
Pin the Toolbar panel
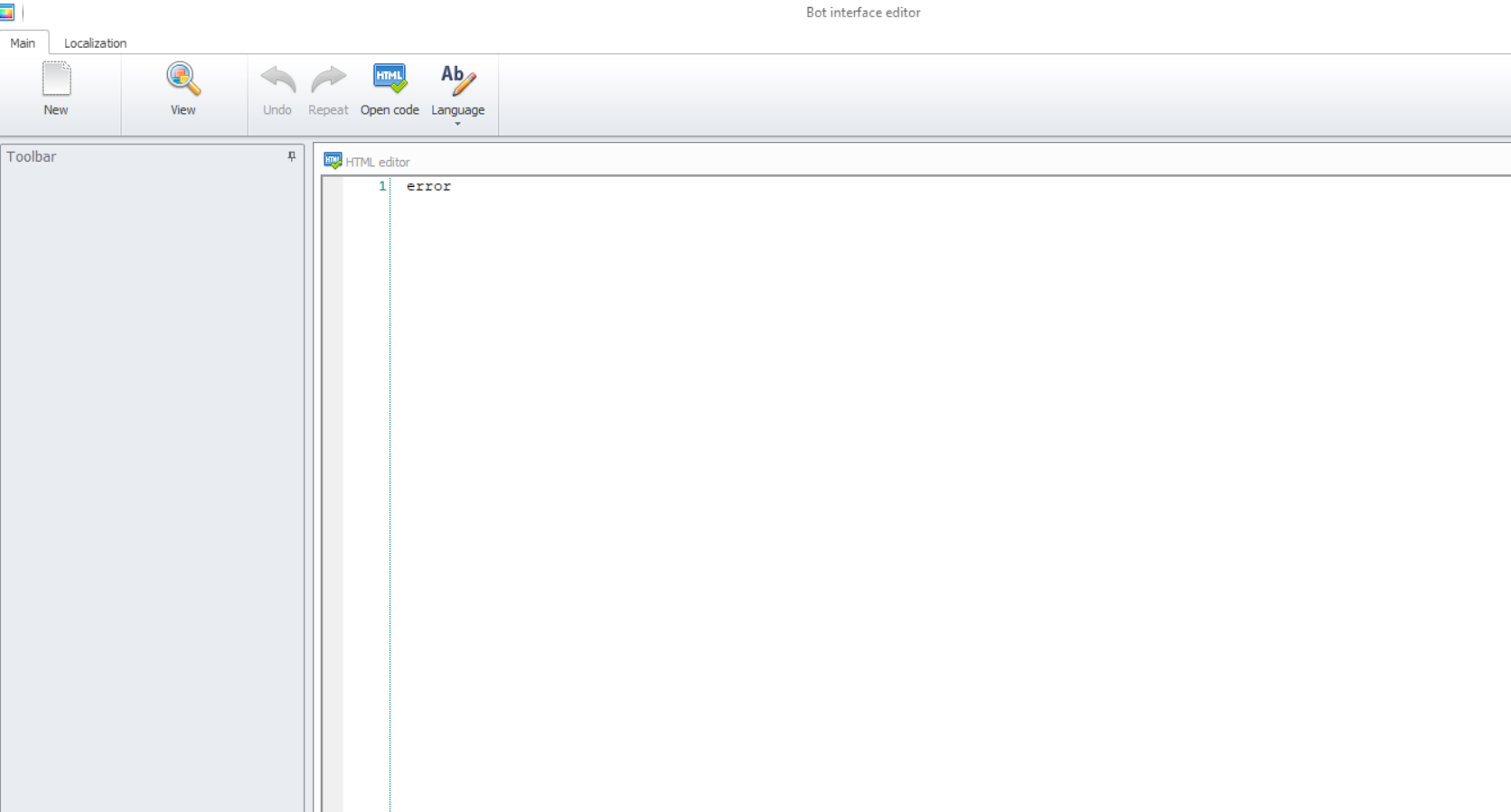[x=291, y=156]
